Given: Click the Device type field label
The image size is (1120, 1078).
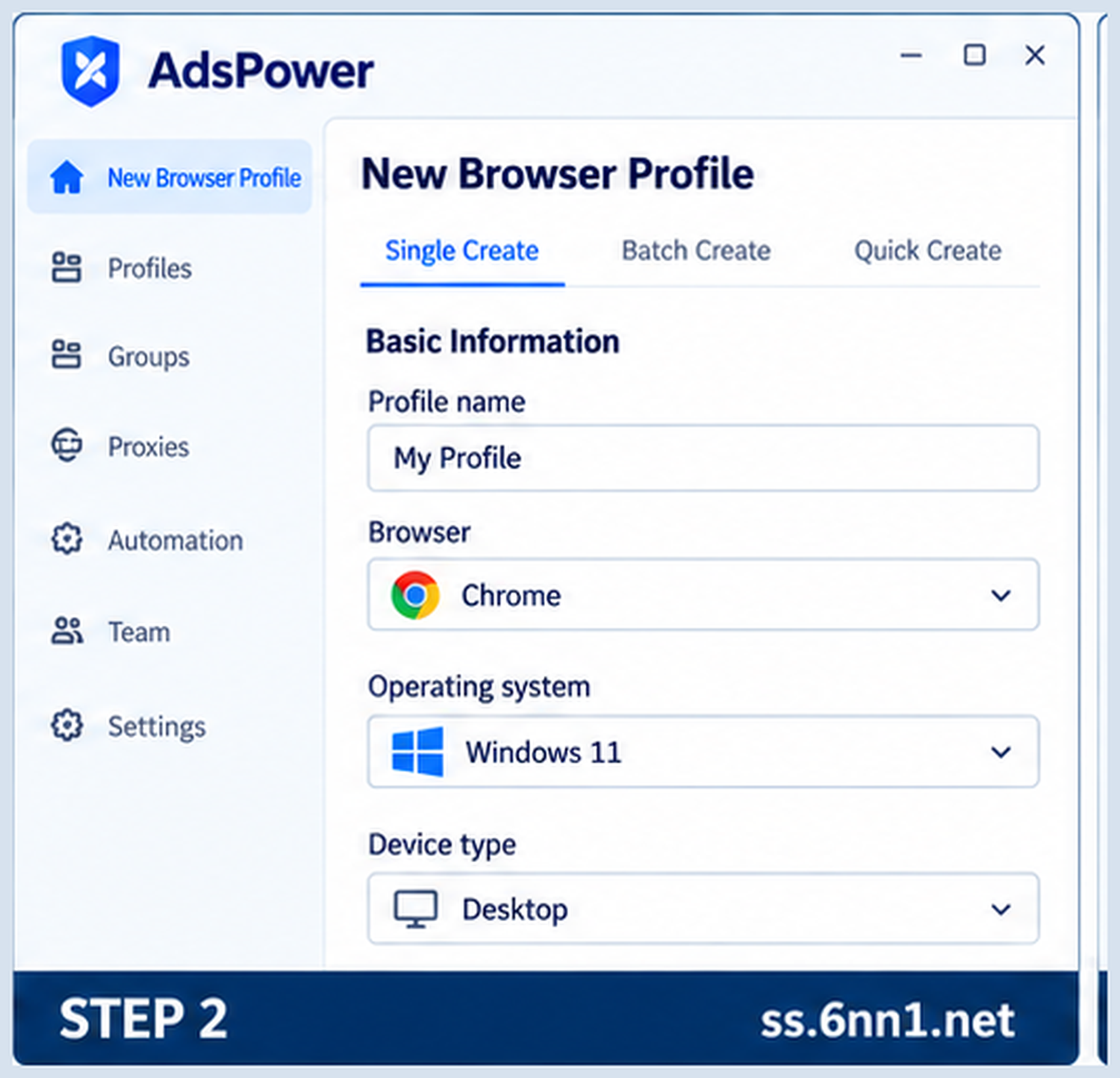Looking at the screenshot, I should click(442, 844).
